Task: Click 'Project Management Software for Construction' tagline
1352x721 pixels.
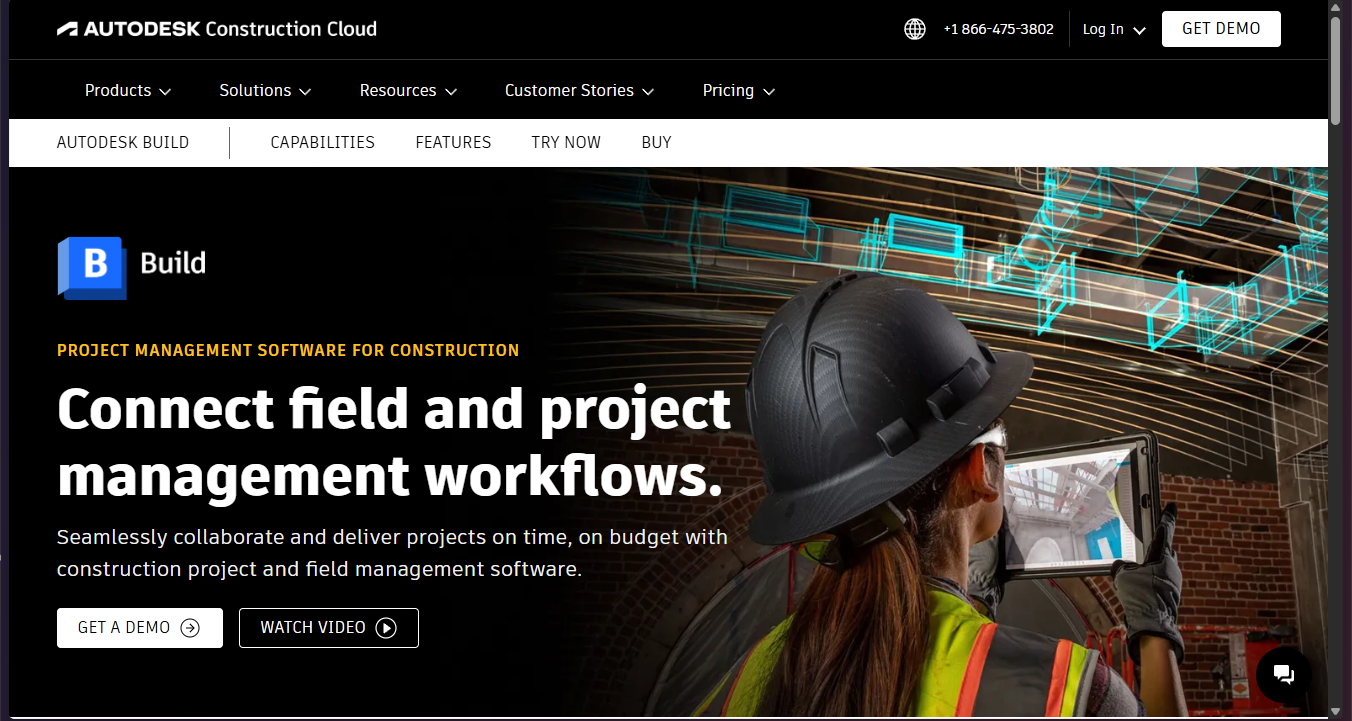Action: click(x=288, y=350)
